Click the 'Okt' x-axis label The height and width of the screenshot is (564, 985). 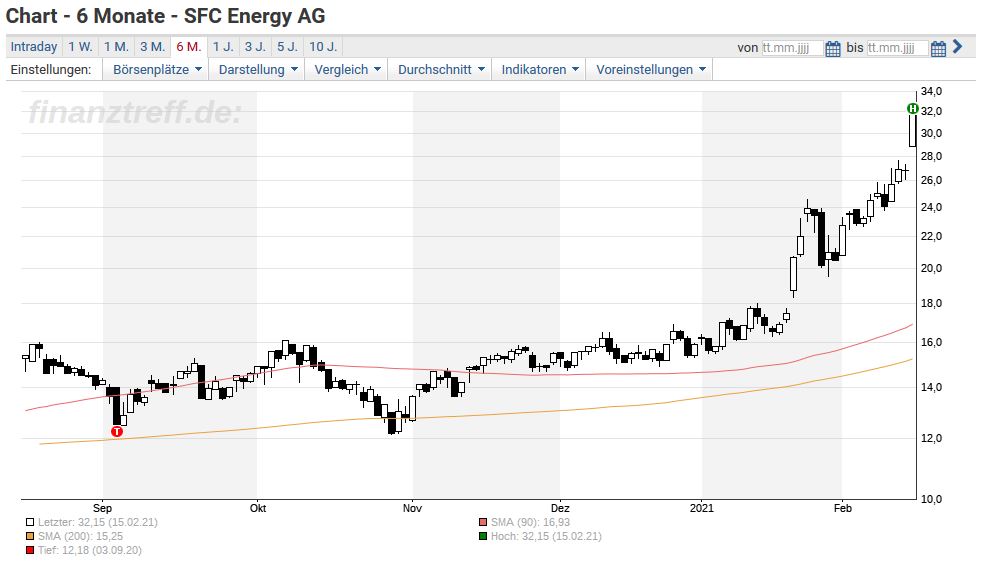click(258, 508)
